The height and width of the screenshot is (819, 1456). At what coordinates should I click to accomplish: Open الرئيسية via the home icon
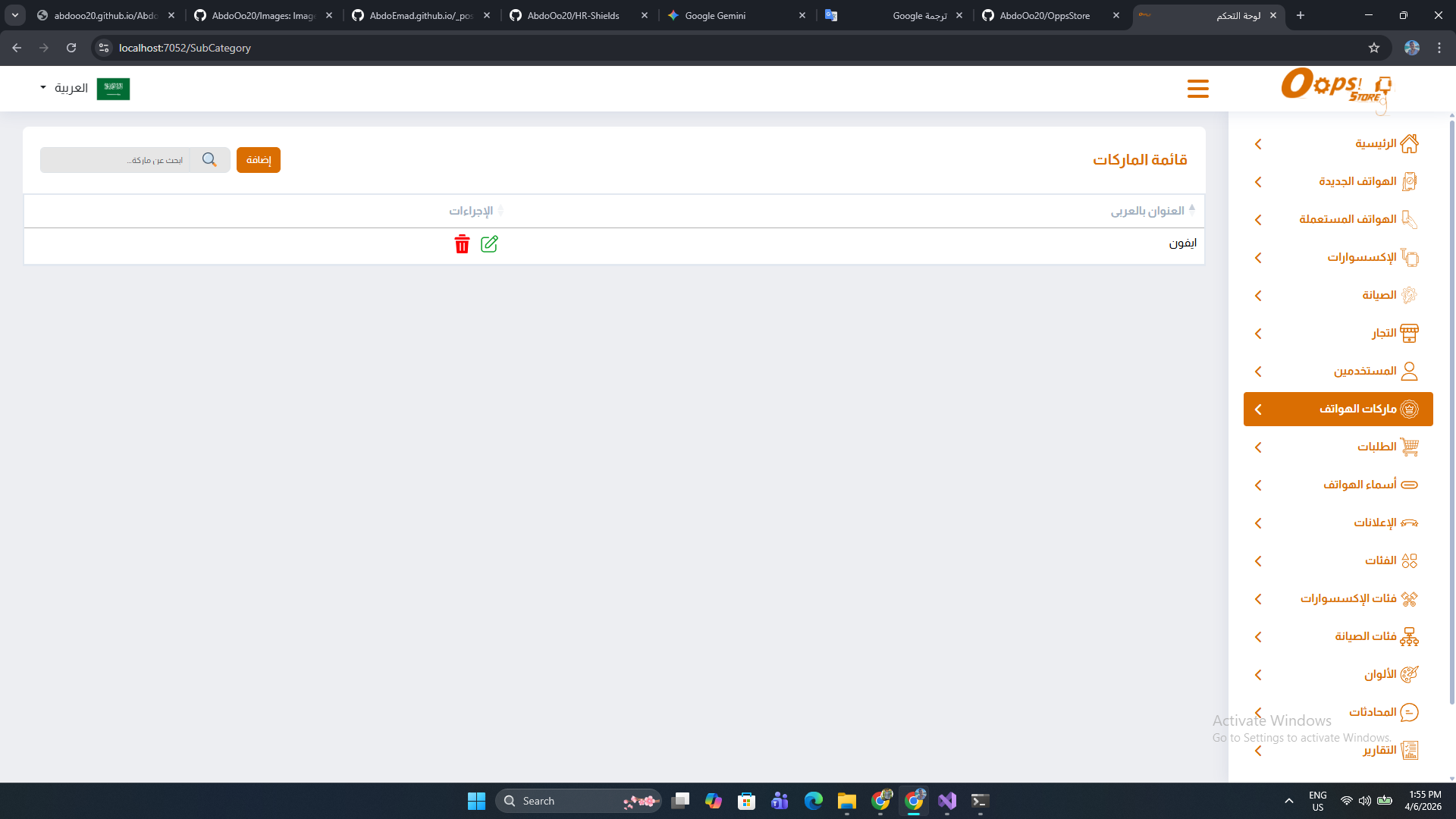click(x=1409, y=143)
